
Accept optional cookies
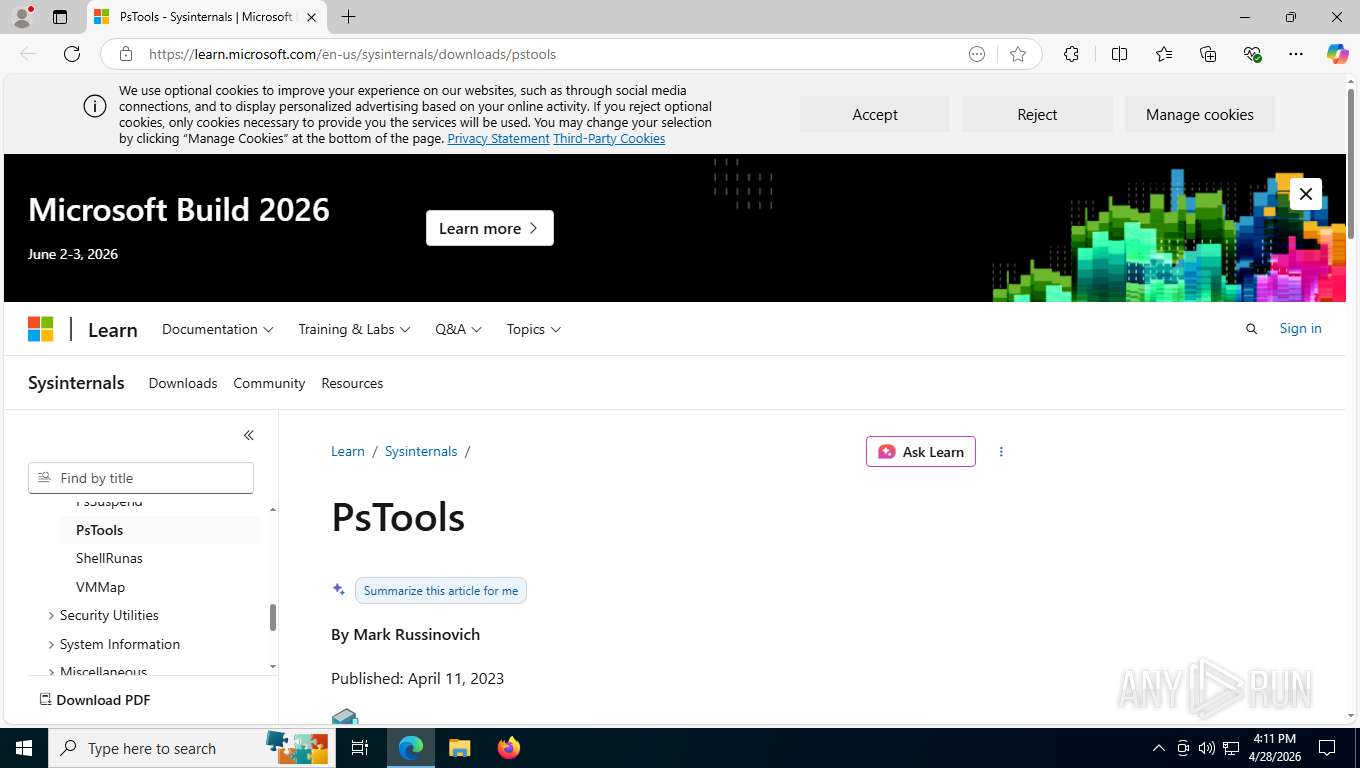pyautogui.click(x=875, y=114)
